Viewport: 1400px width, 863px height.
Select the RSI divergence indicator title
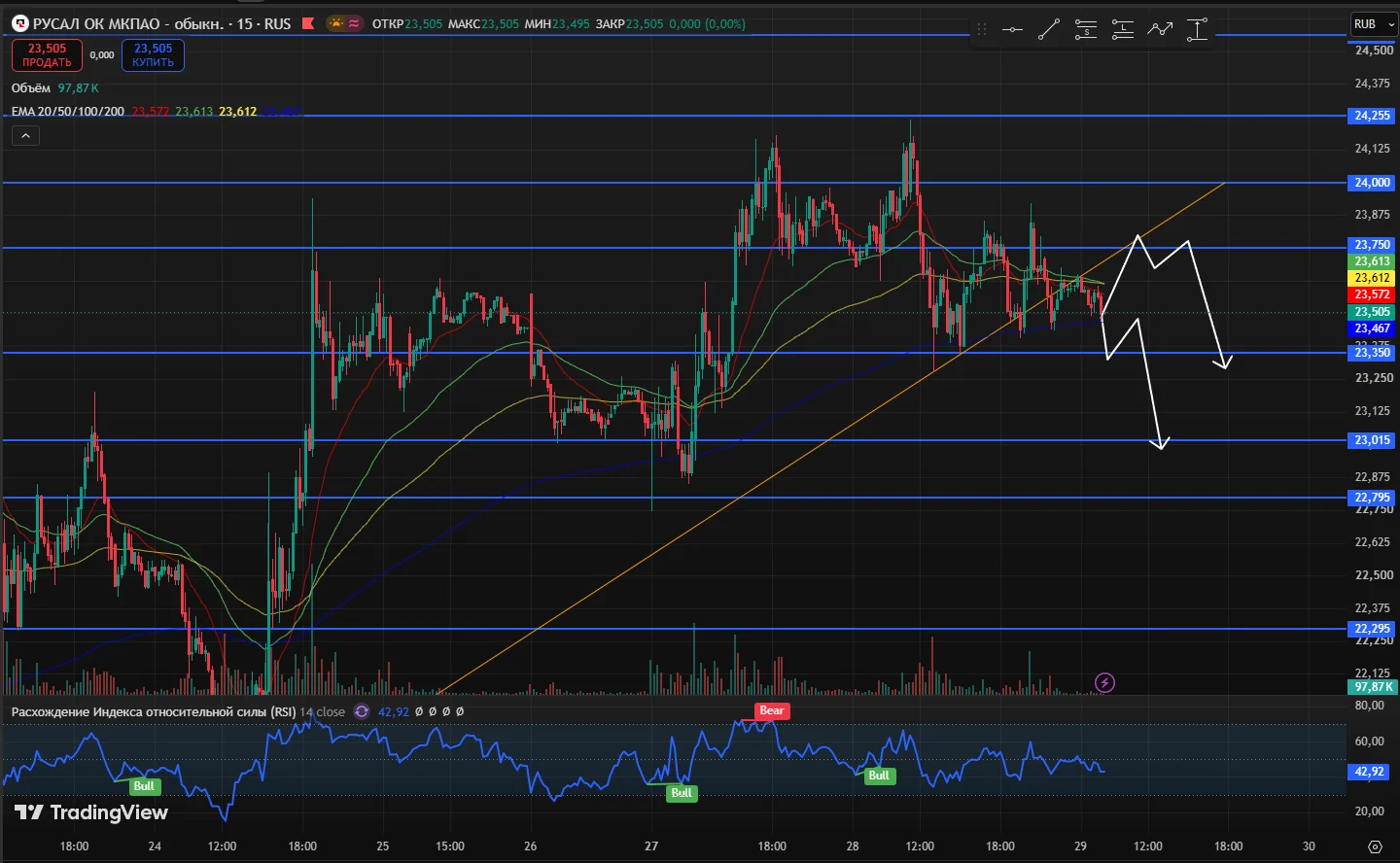click(x=154, y=711)
